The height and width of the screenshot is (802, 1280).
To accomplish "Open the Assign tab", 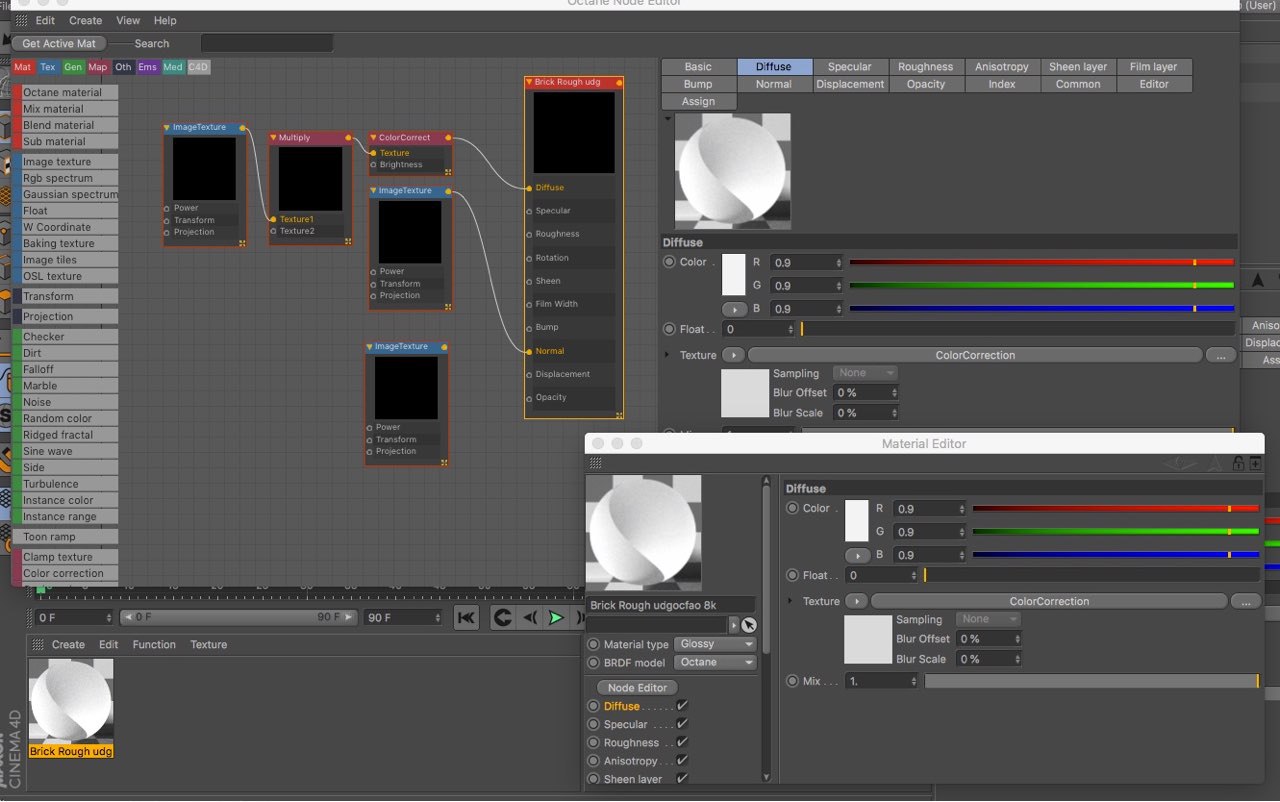I will coord(698,101).
